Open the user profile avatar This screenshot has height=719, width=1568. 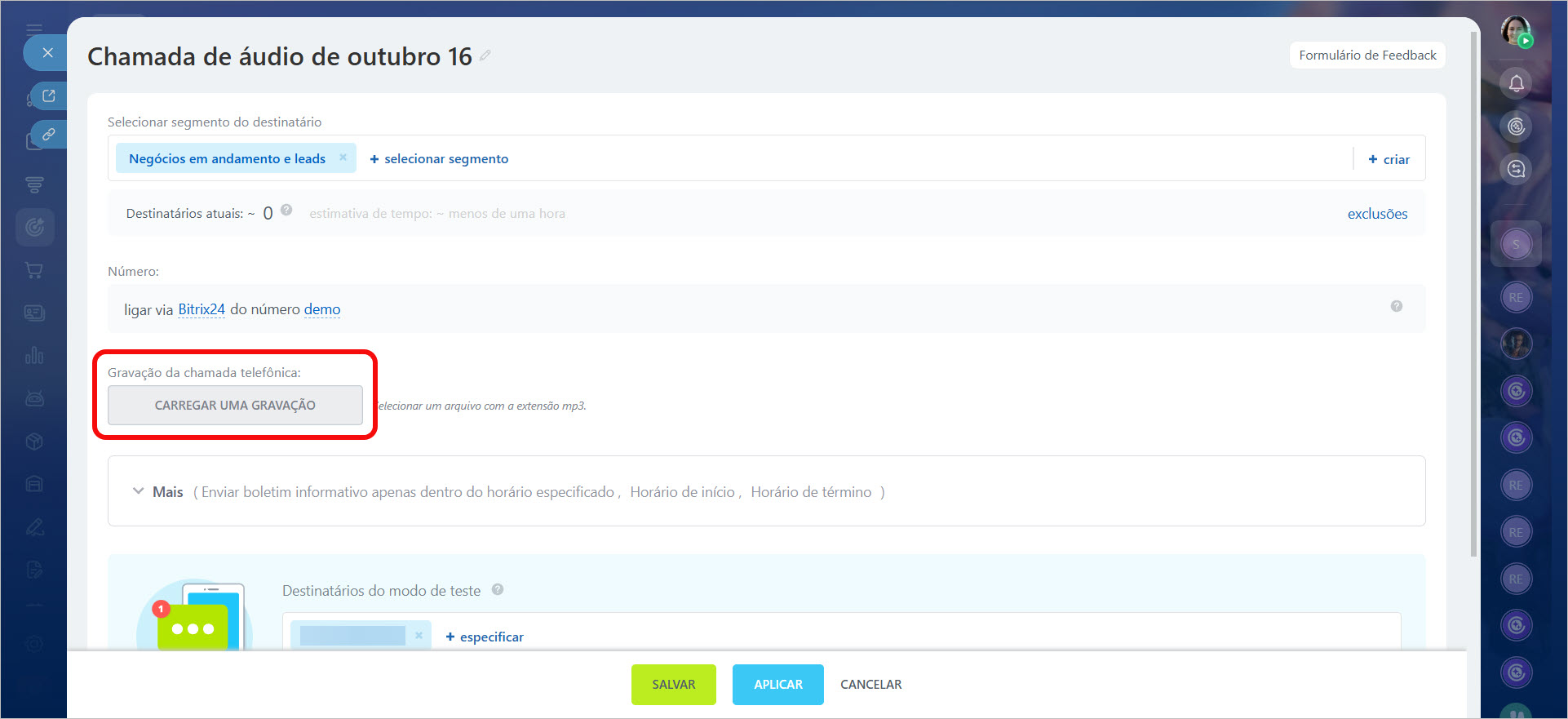coord(1516,31)
